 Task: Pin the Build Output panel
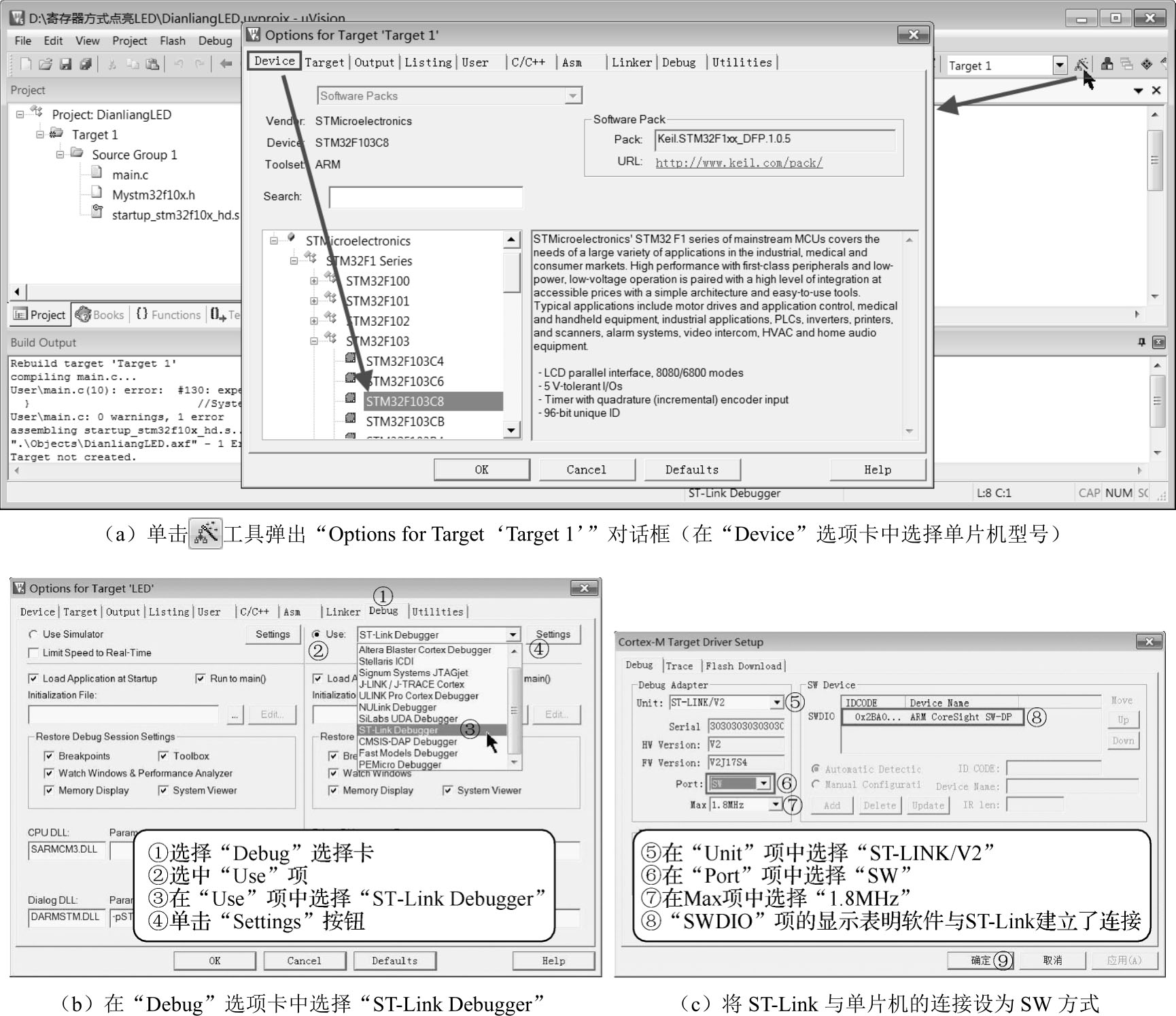pos(1141,342)
